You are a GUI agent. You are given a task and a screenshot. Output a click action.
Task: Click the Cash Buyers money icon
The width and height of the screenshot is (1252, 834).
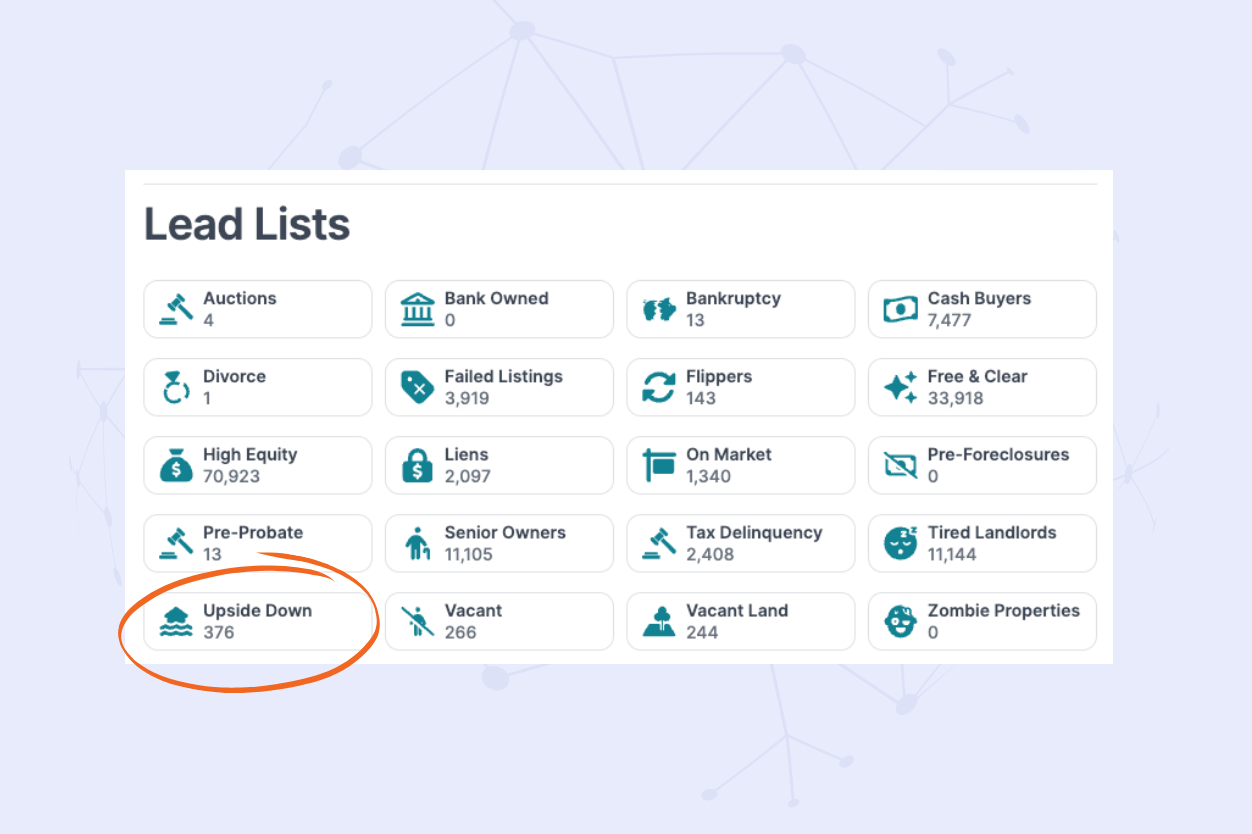[x=900, y=309]
